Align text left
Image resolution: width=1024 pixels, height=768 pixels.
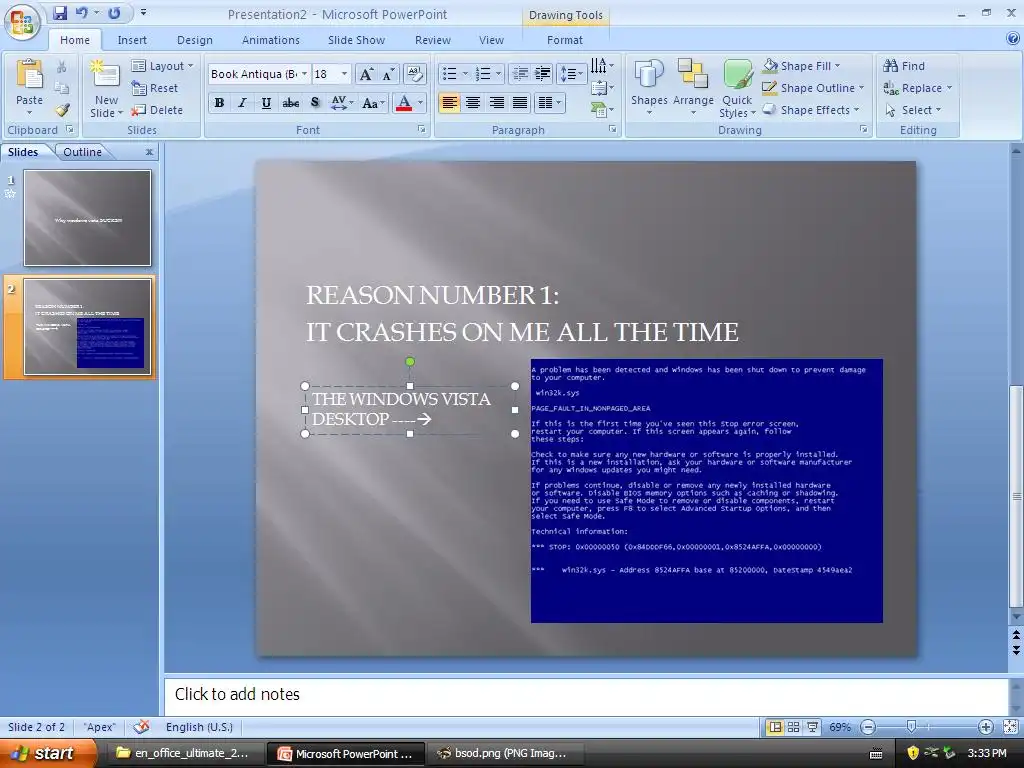click(449, 103)
